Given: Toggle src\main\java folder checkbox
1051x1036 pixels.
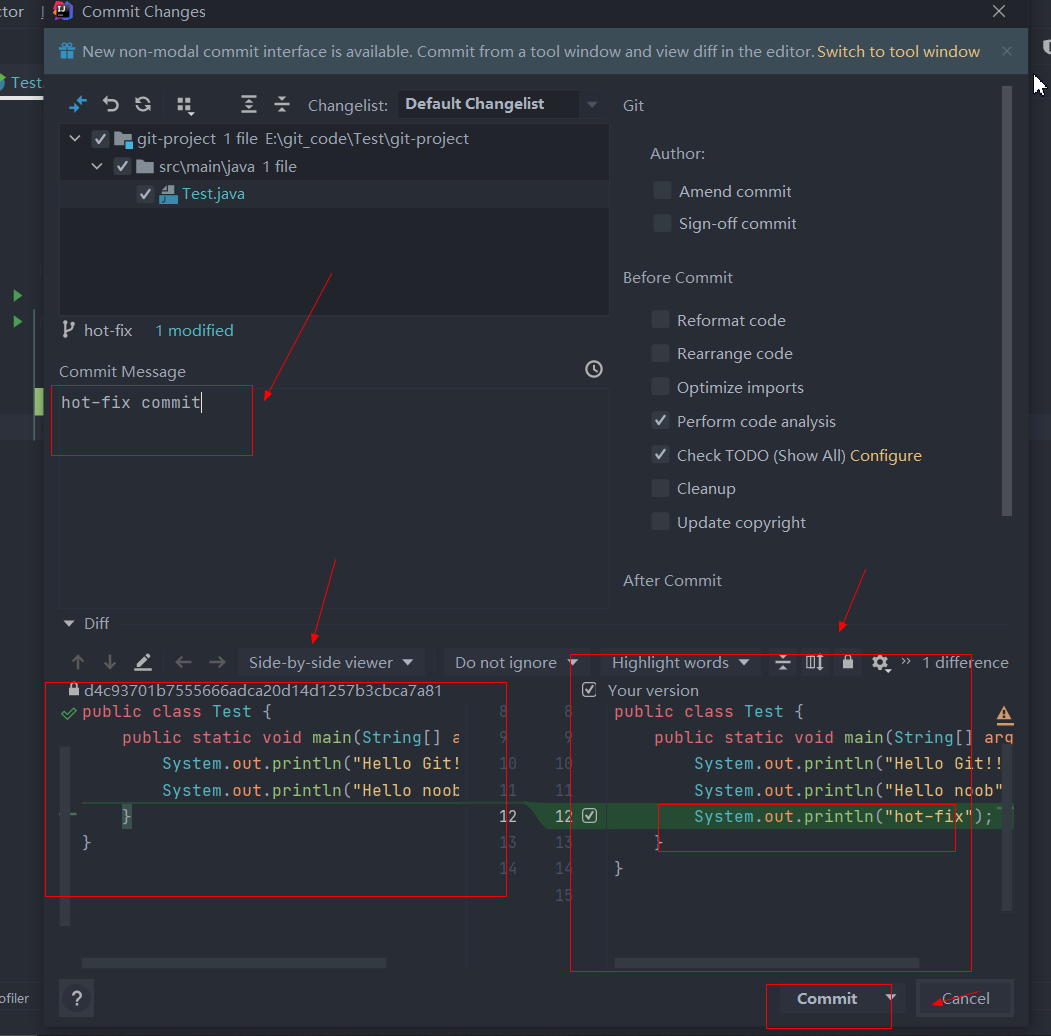Looking at the screenshot, I should (x=122, y=166).
